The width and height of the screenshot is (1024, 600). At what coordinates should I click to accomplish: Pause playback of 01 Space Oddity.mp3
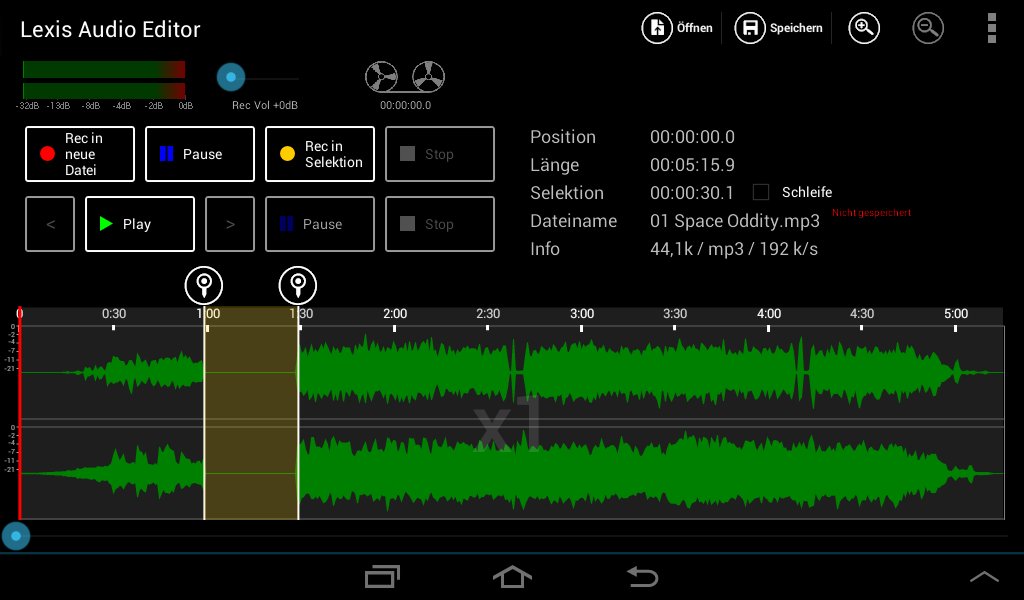319,224
